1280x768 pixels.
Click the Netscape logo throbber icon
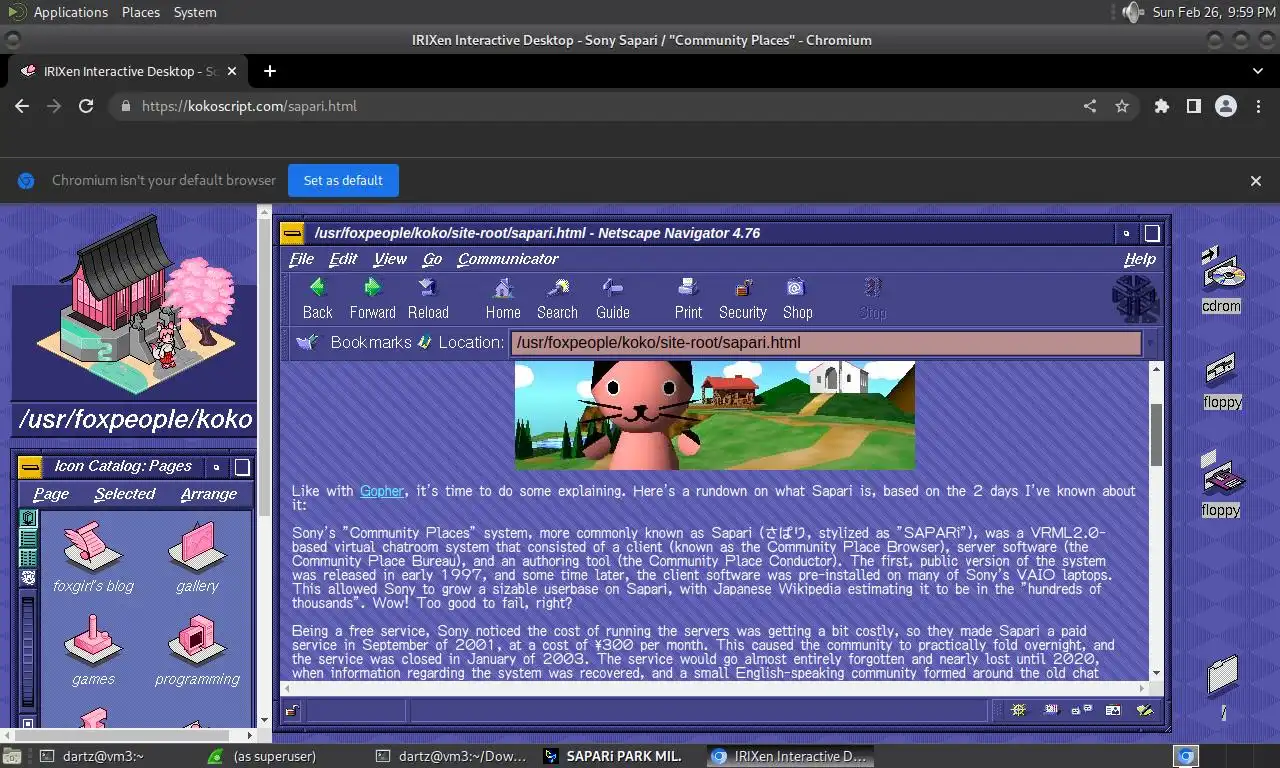click(1134, 298)
